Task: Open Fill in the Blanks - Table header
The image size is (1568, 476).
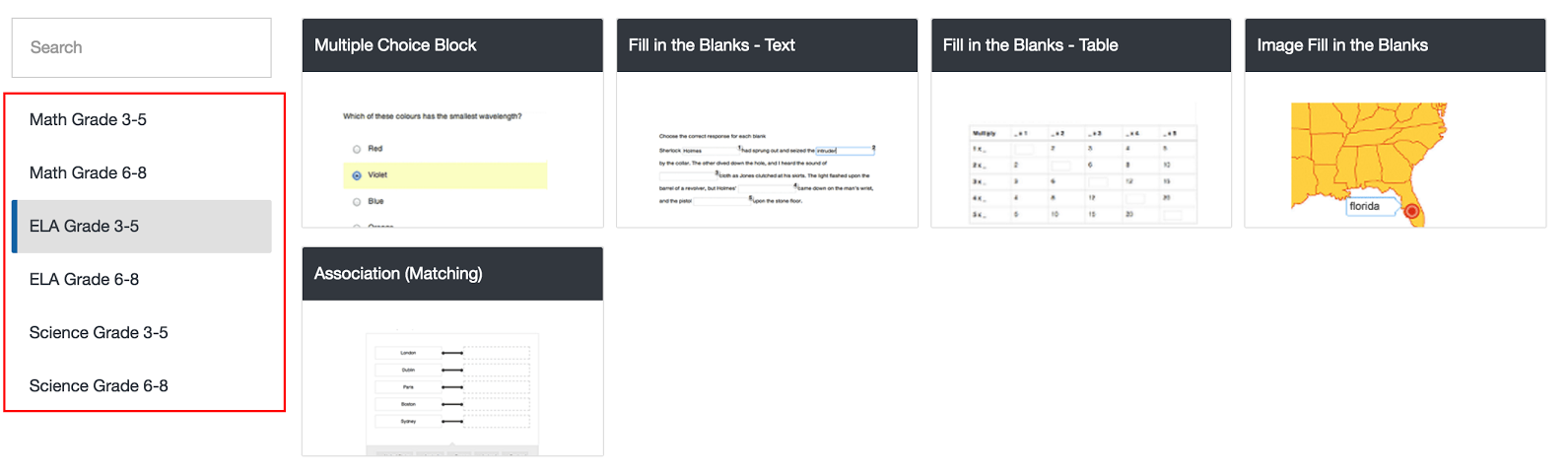Action: (1081, 45)
